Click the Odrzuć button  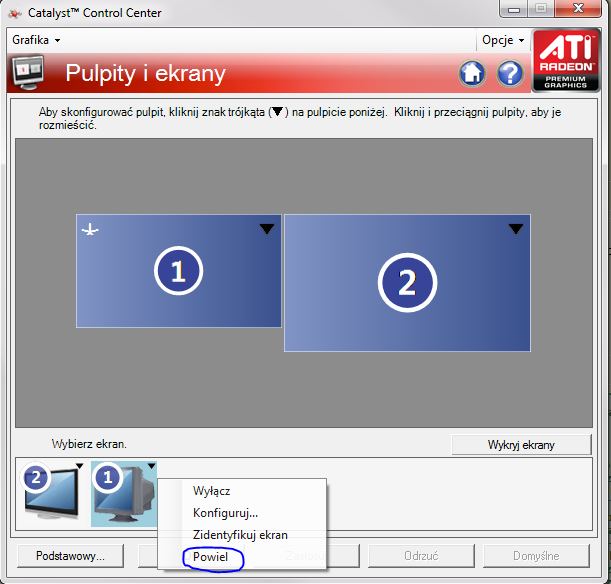click(x=421, y=556)
